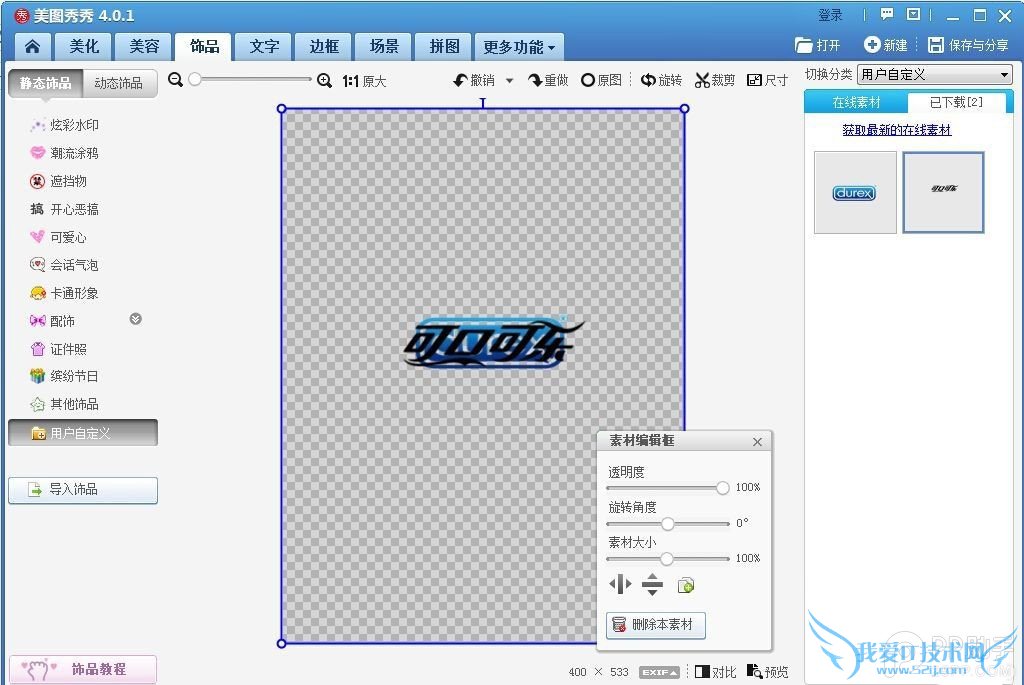Switch to 在线素材 tab
Viewport: 1024px width, 685px height.
click(856, 103)
